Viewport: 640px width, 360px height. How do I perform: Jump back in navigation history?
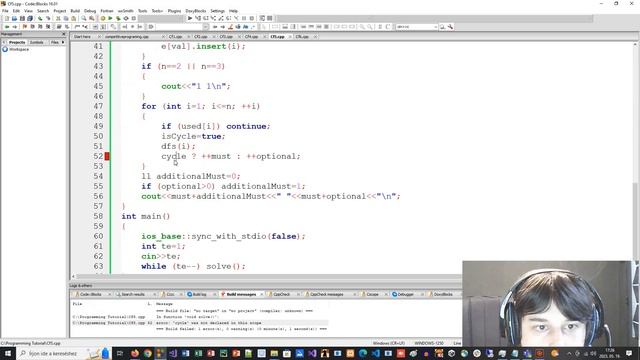(7, 27)
